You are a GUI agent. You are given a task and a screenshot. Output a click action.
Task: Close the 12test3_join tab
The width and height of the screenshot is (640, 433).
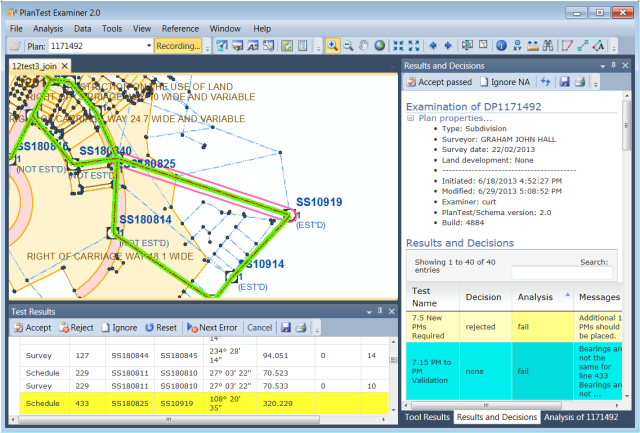(64, 66)
